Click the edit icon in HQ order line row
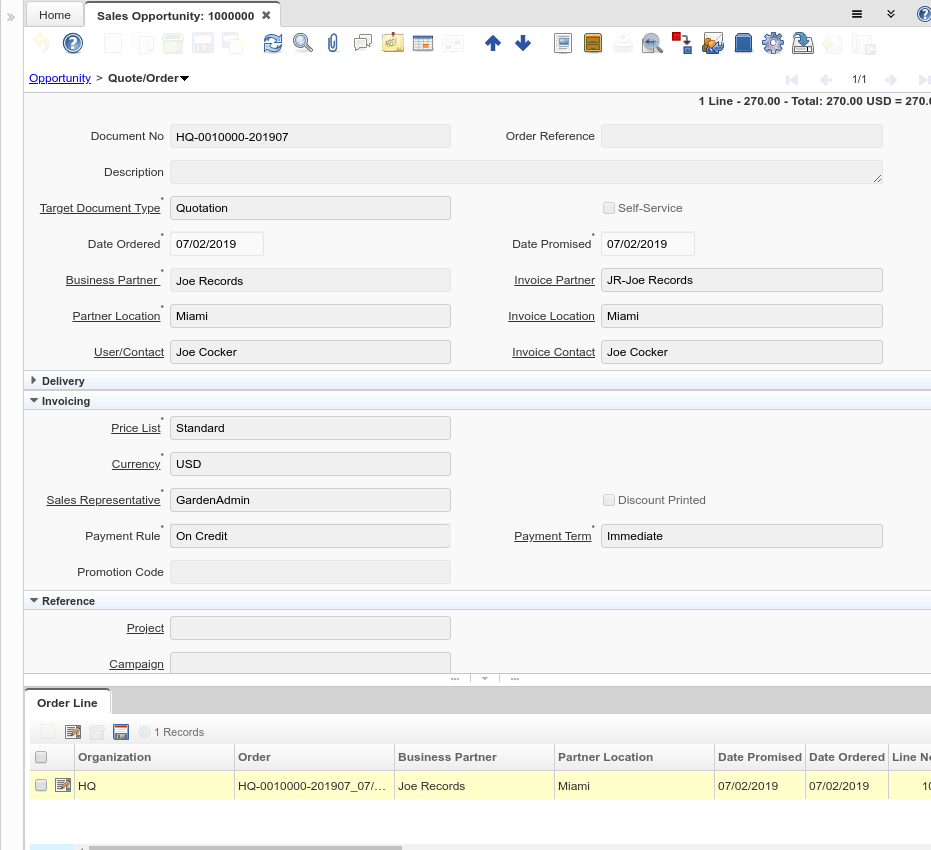931x850 pixels. pos(63,786)
